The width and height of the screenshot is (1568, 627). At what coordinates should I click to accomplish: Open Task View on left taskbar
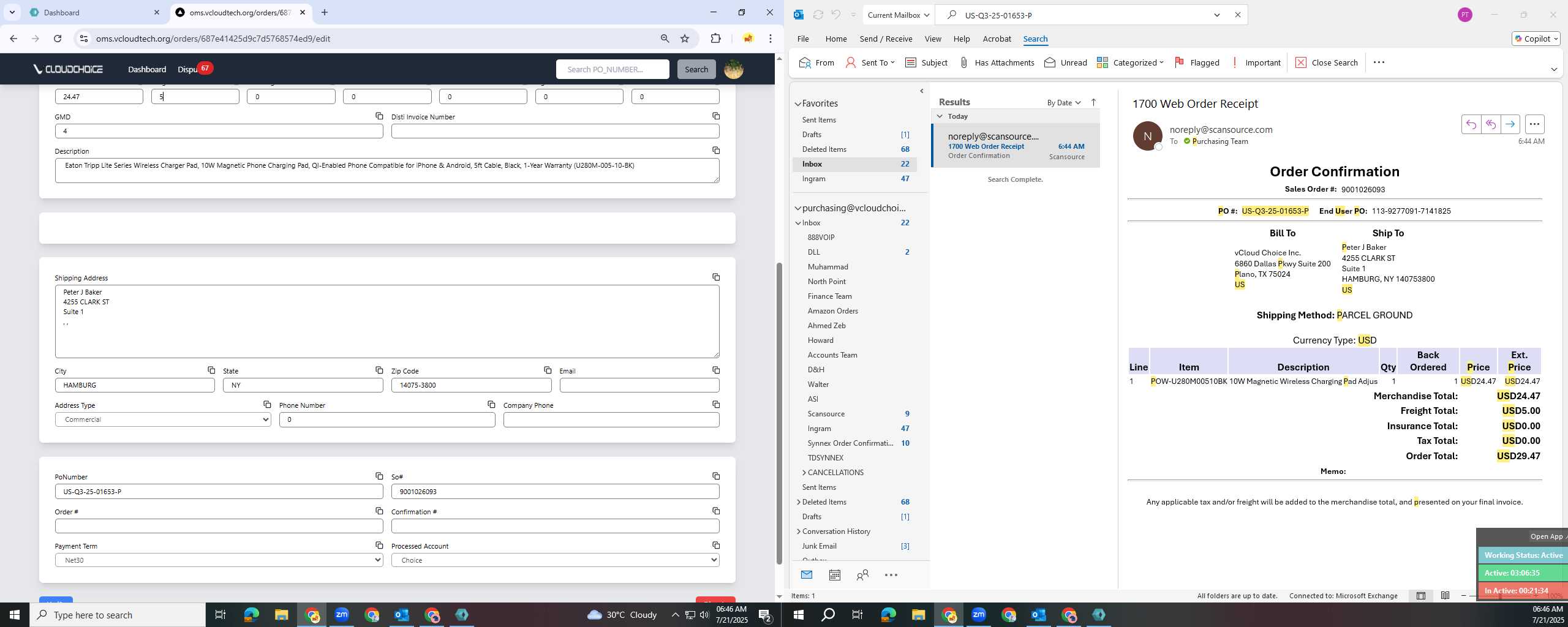[x=221, y=615]
